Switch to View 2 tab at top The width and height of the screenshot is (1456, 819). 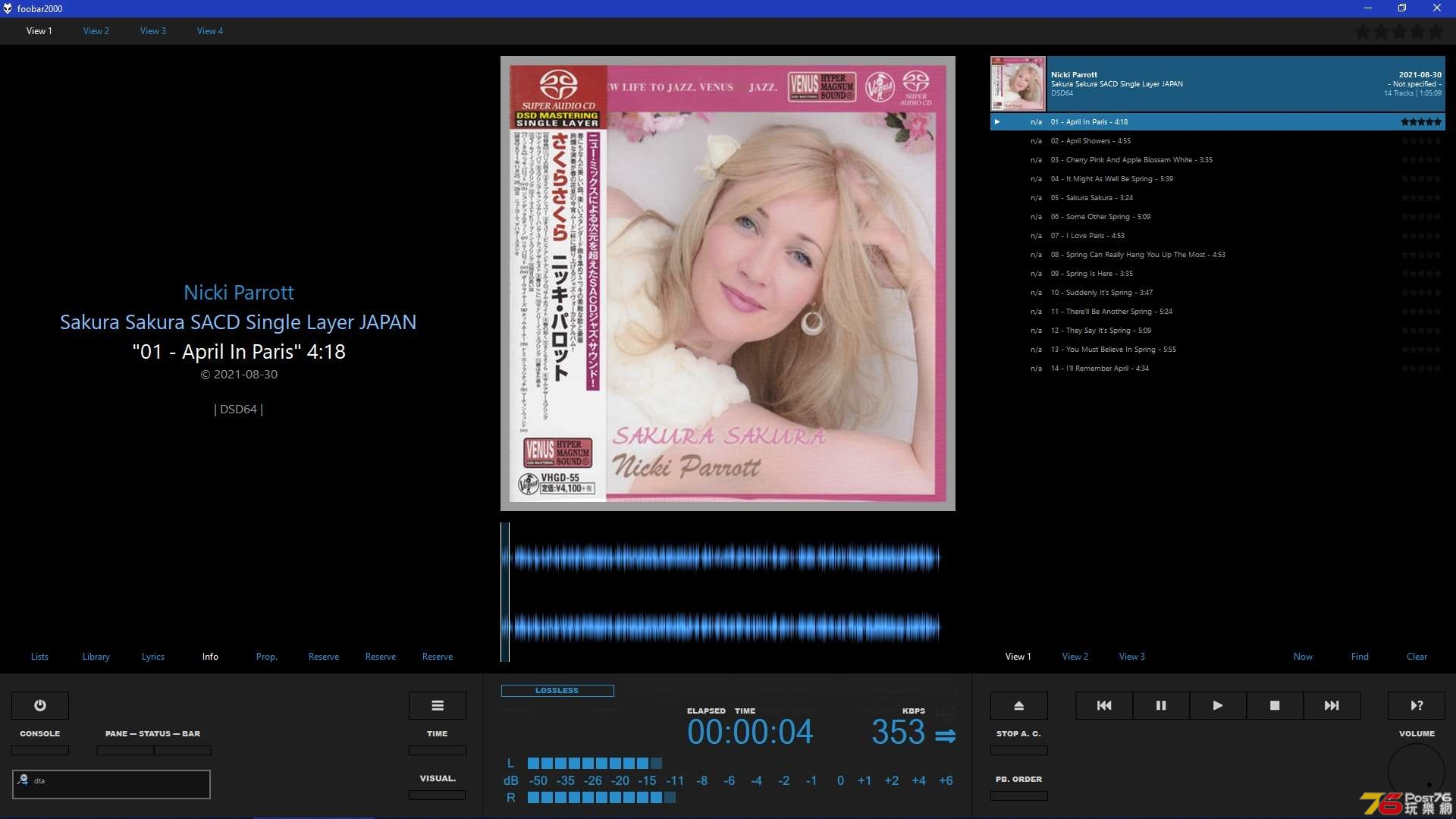[96, 31]
